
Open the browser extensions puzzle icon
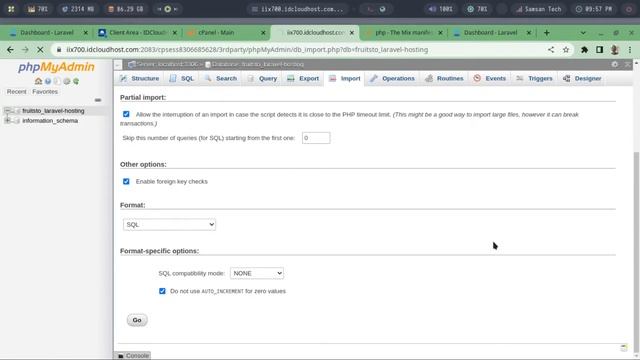[584, 49]
